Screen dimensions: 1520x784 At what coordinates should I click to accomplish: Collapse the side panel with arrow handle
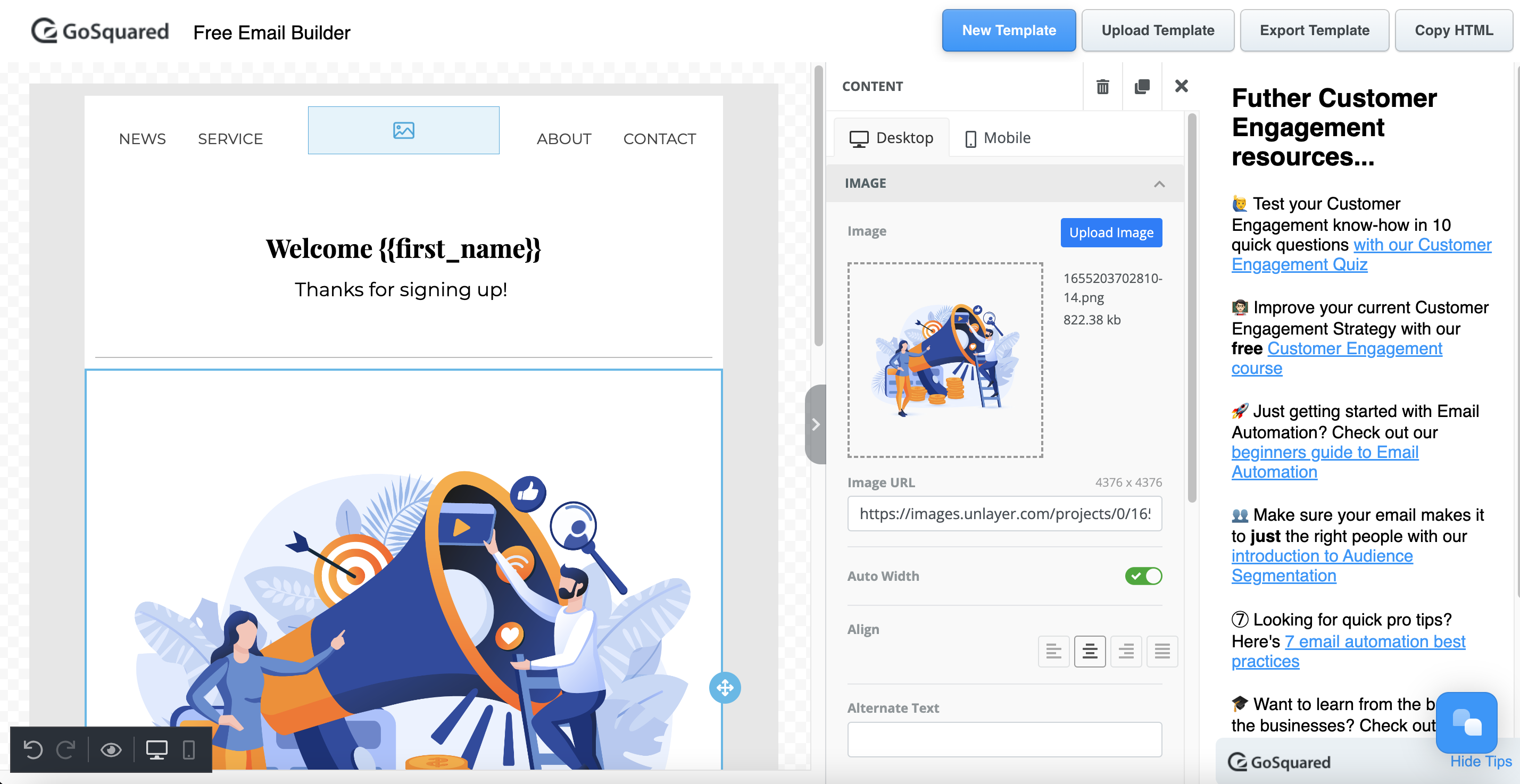[816, 424]
